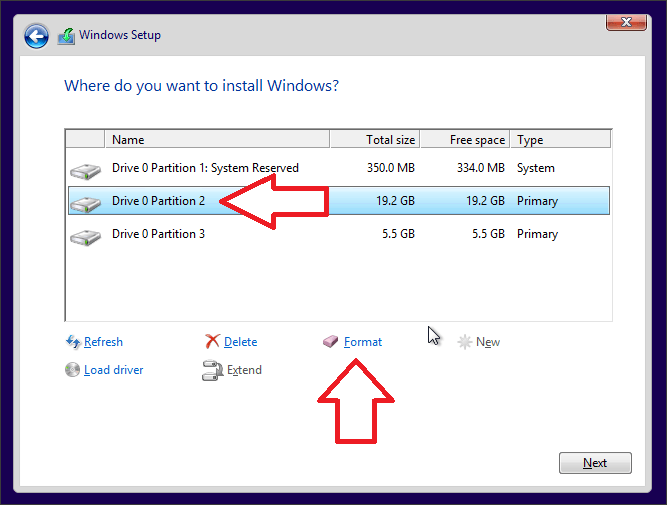667x505 pixels.
Task: Open the Load driver link
Action: (113, 370)
